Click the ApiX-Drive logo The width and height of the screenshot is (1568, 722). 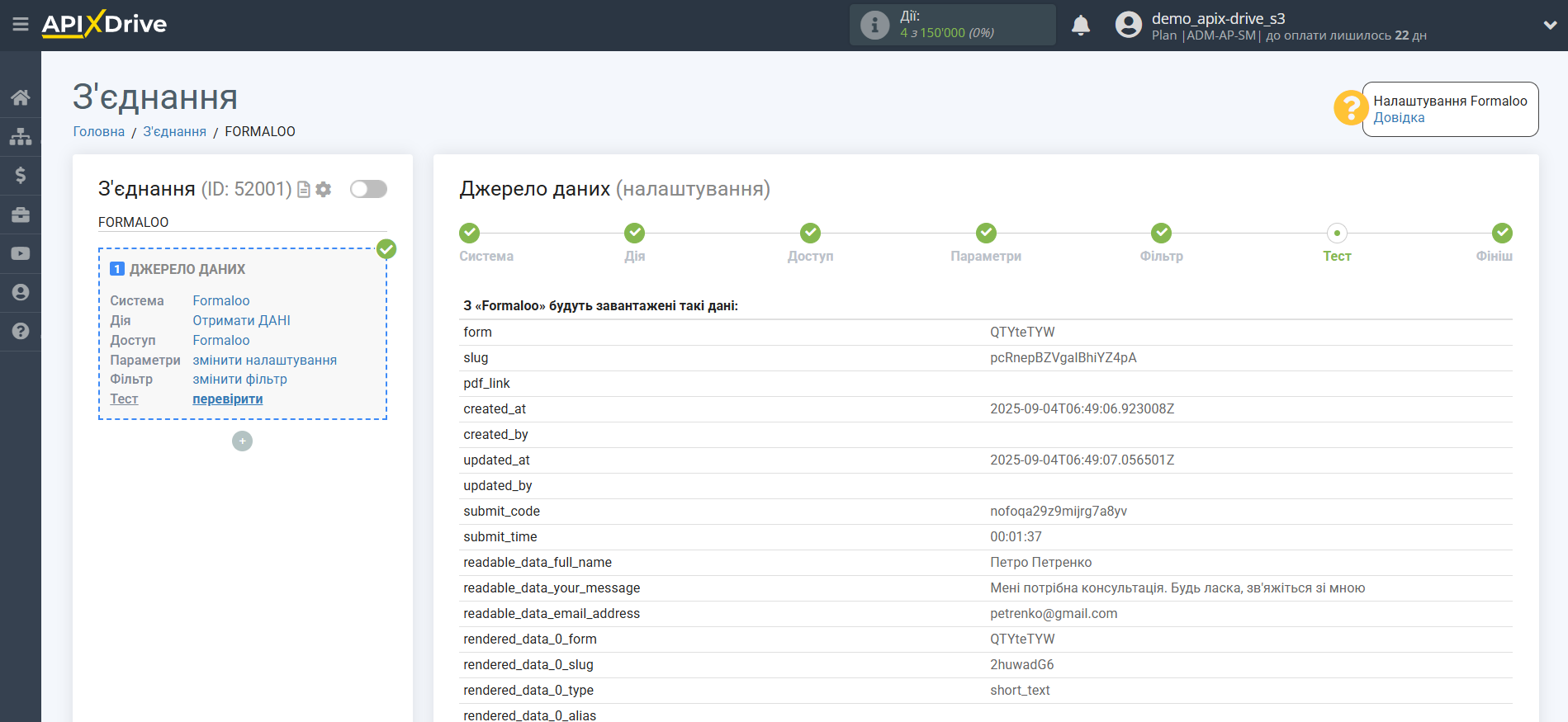pos(104,24)
